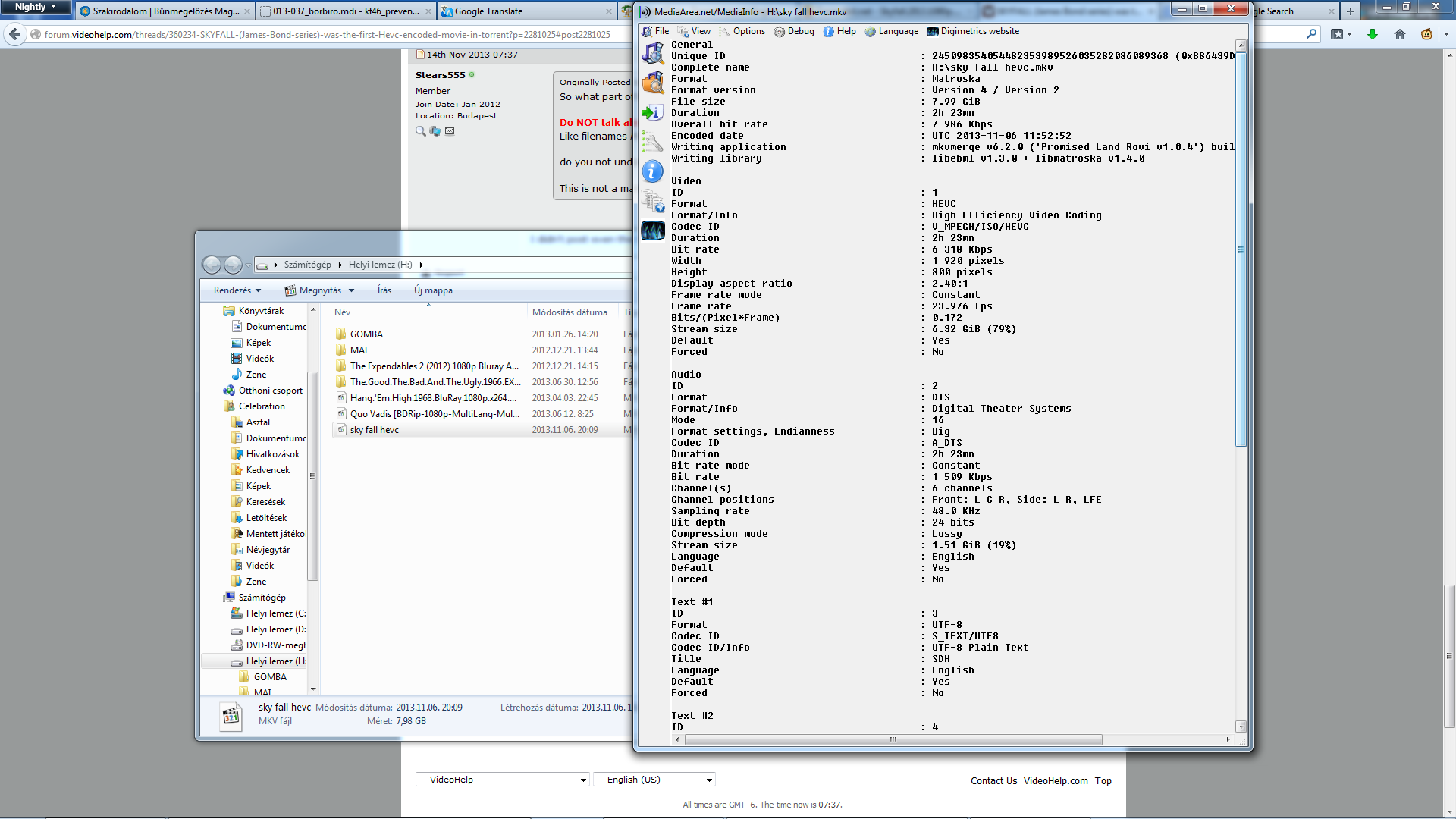Click the Greasemonkey monkey icon
This screenshot has width=1456, height=819.
[1426, 34]
